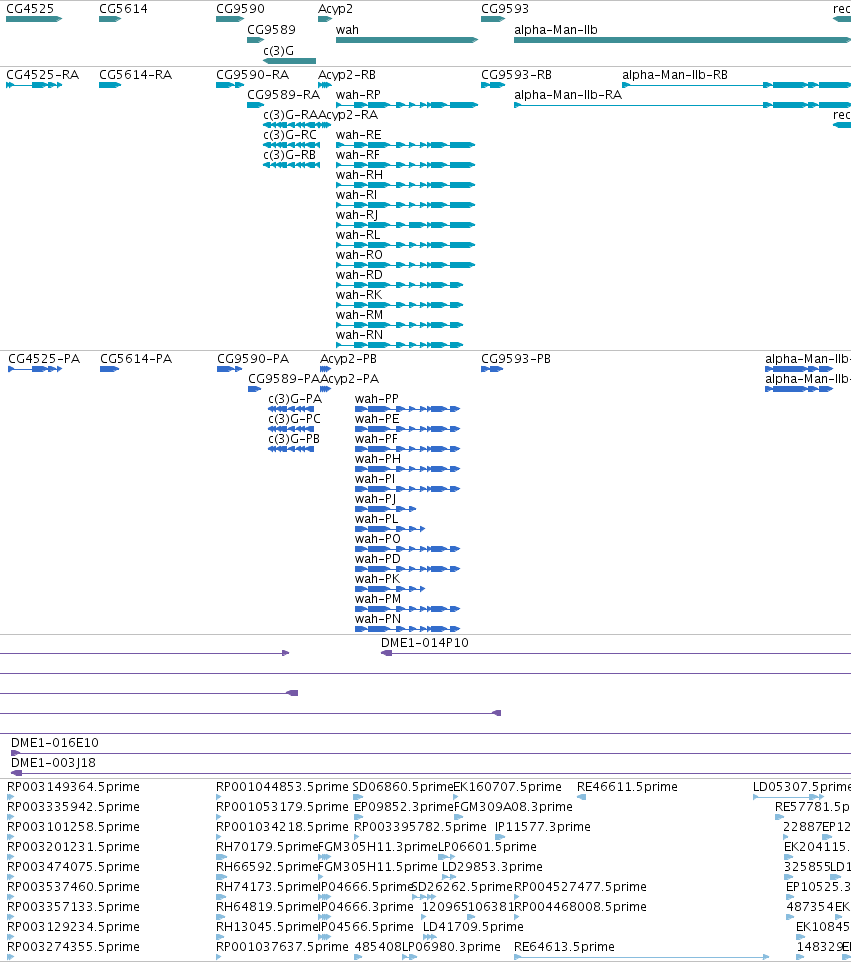Click the c(3)G-PA protein label
851x962 pixels.
(295, 399)
